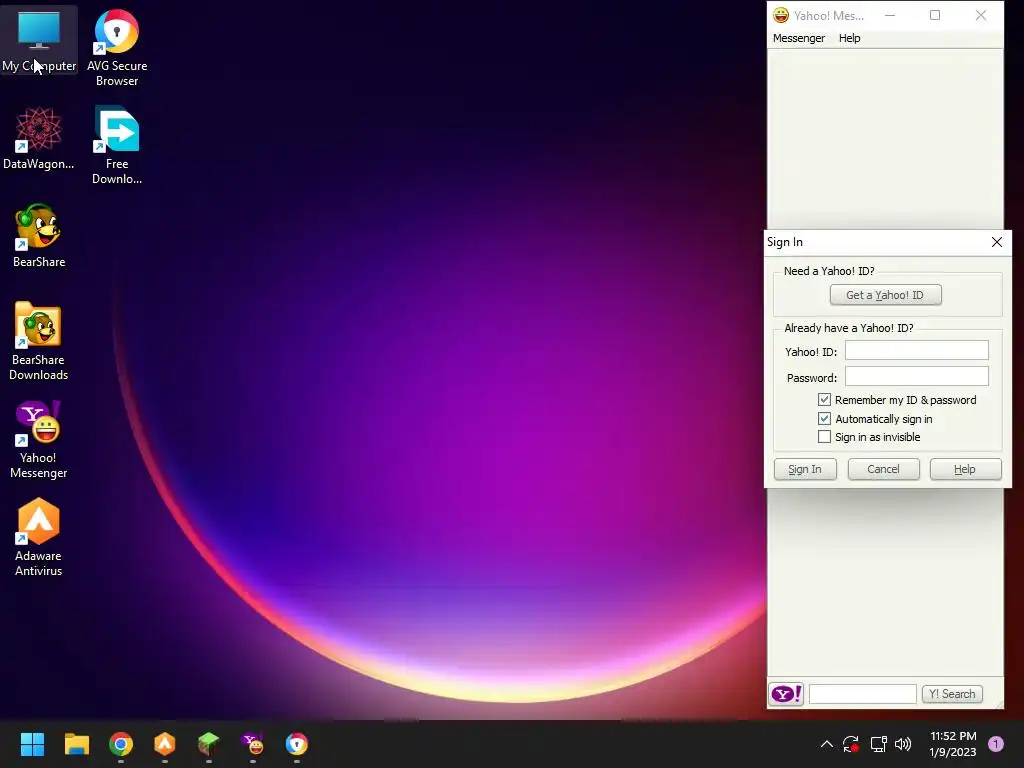Focus the Password input field
Viewport: 1024px width, 768px height.
coord(916,377)
